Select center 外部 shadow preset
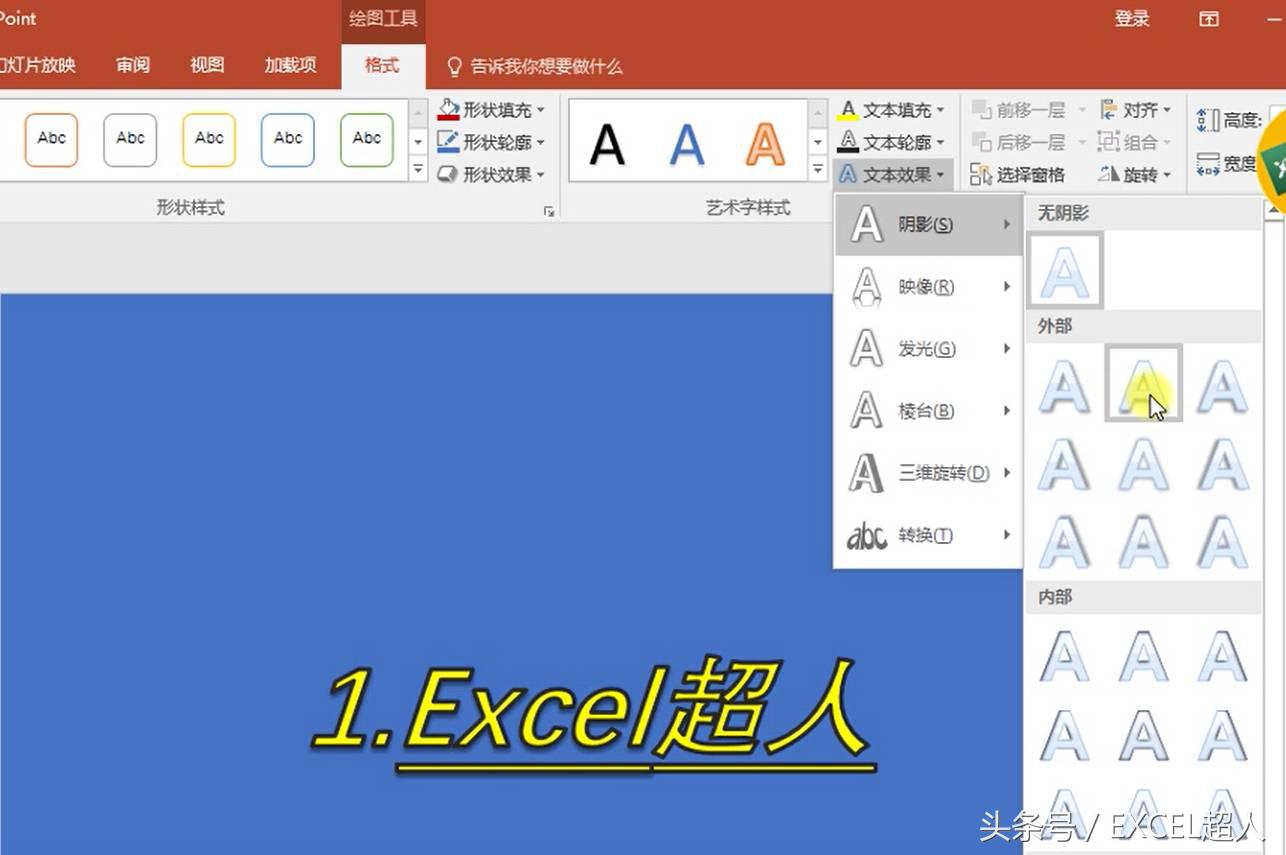The height and width of the screenshot is (855, 1286). pos(1144,463)
